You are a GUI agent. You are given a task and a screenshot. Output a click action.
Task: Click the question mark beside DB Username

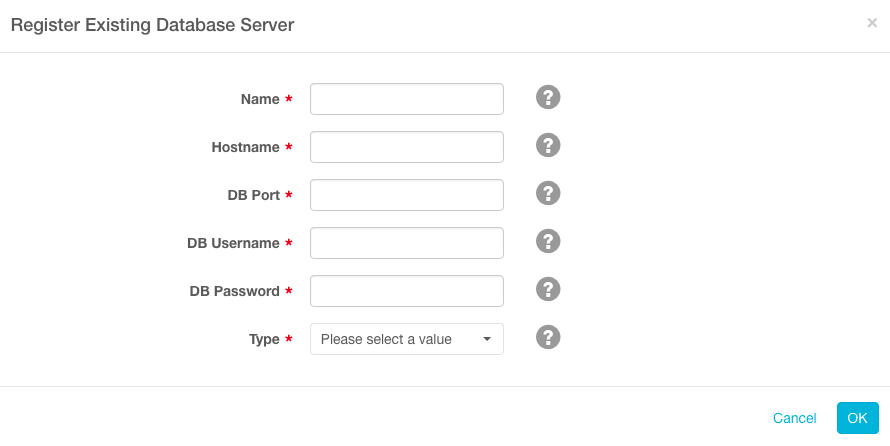pos(548,241)
